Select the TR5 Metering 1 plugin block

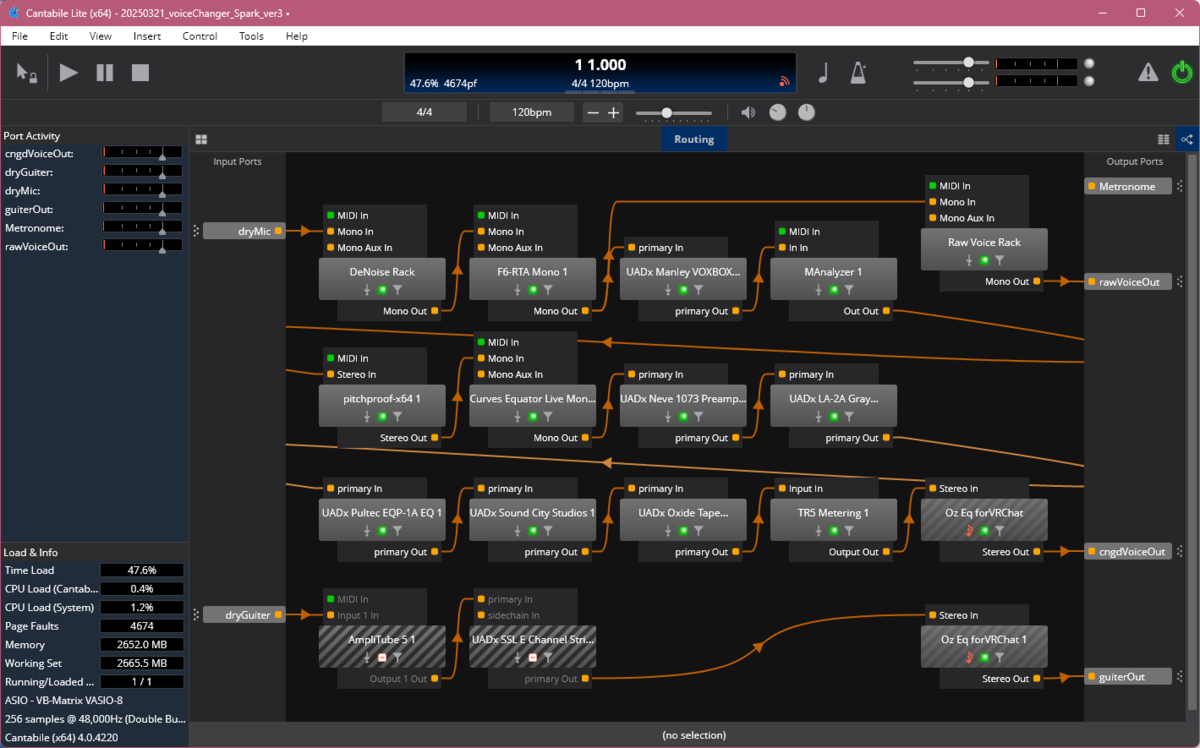(x=833, y=520)
